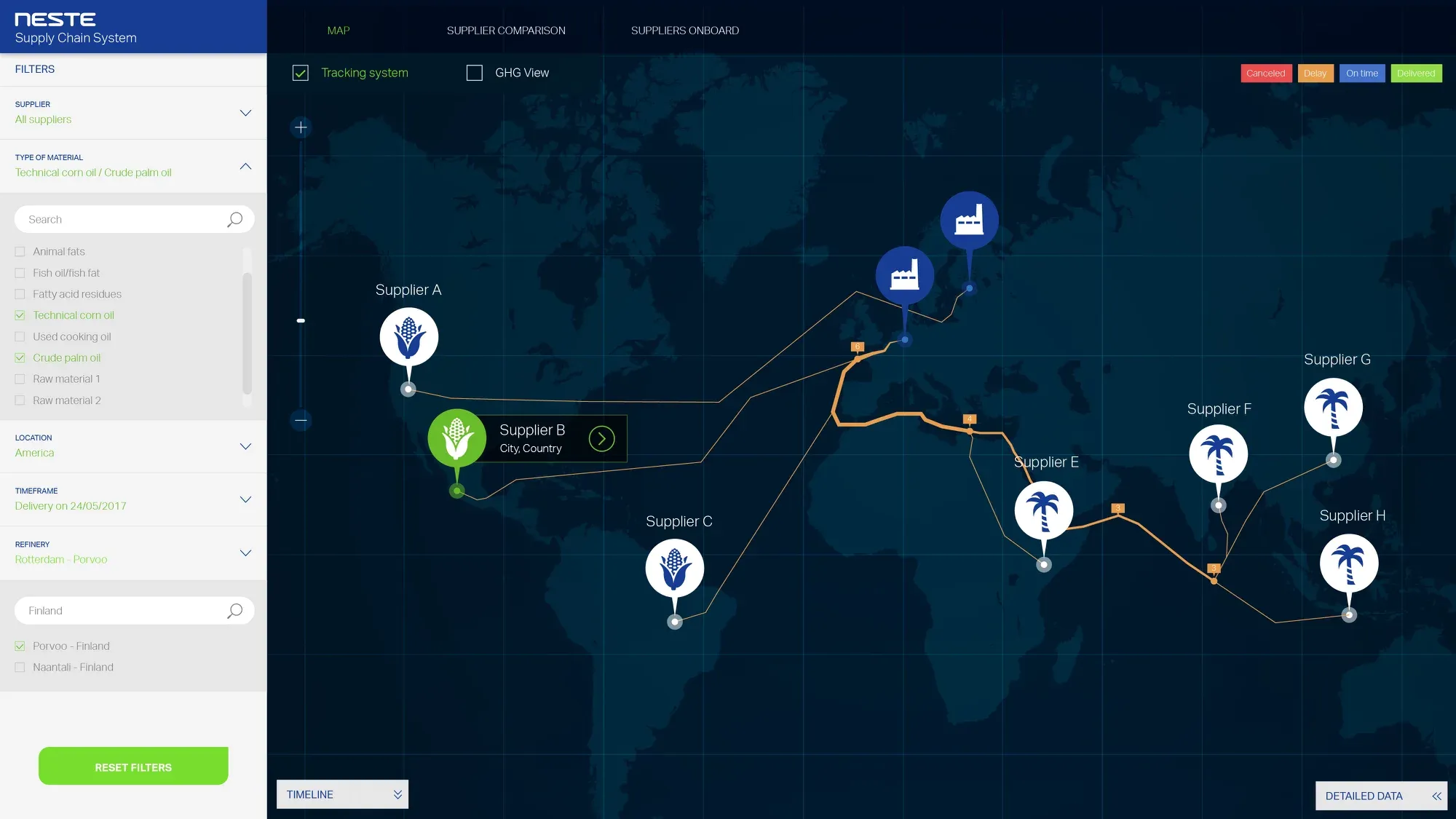Expand the Refinery filter dropdown

(245, 553)
